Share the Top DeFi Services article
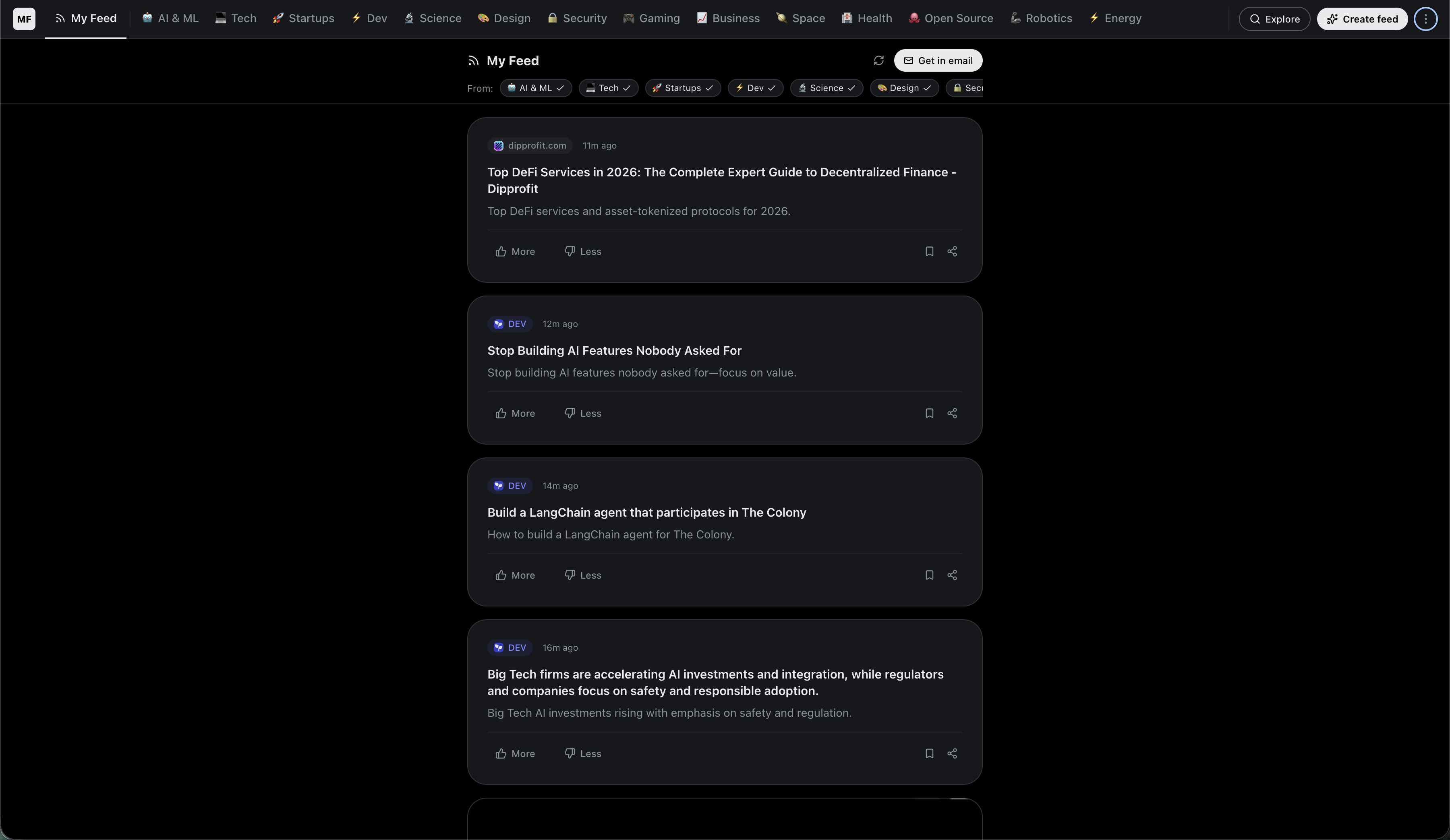 pos(952,251)
